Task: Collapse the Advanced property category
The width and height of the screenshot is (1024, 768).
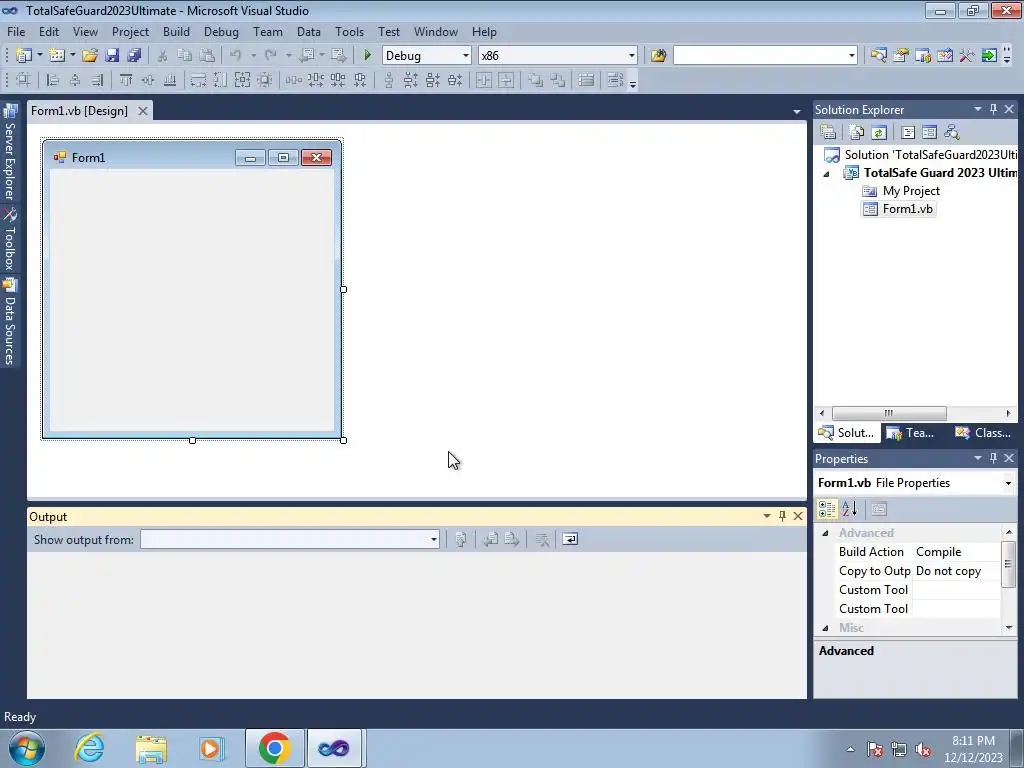Action: (x=825, y=534)
